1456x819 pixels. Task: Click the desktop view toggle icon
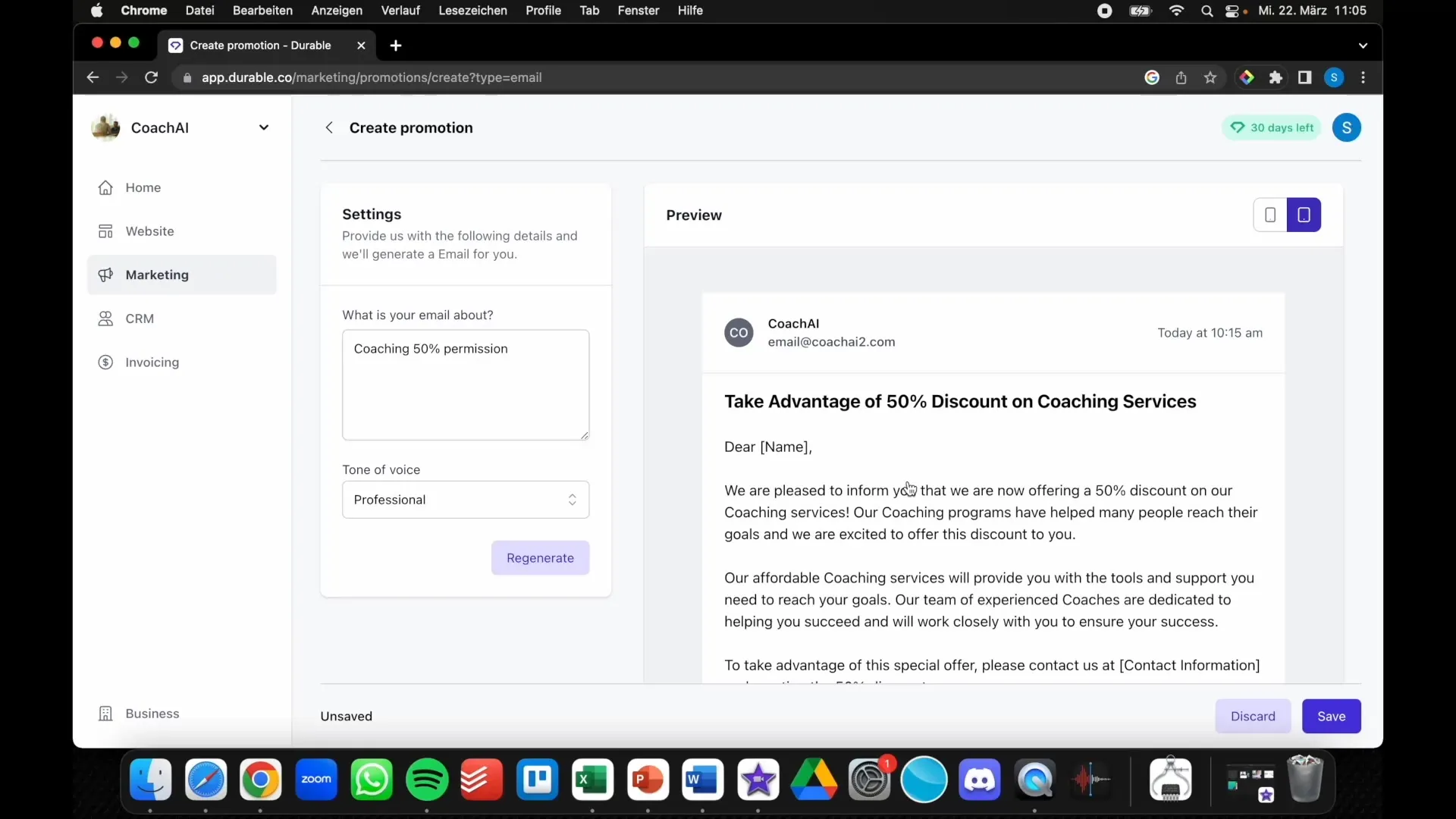coord(1304,215)
